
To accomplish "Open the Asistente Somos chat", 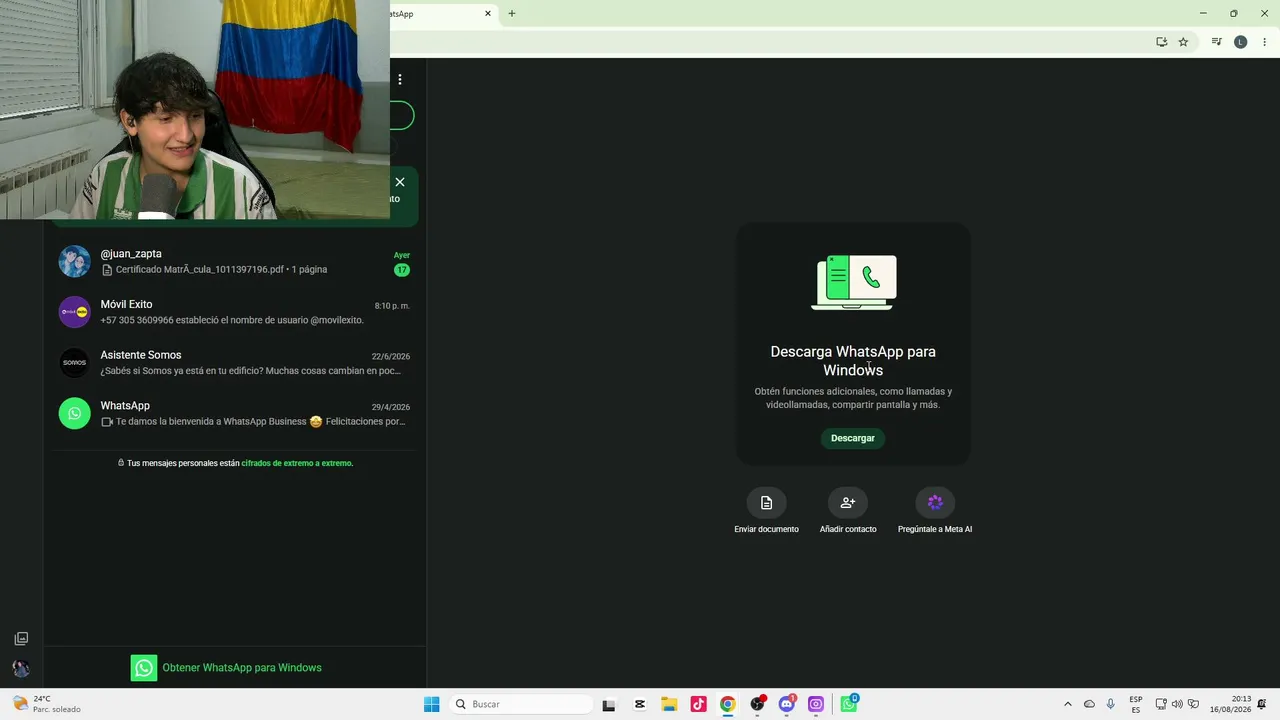I will 235,363.
